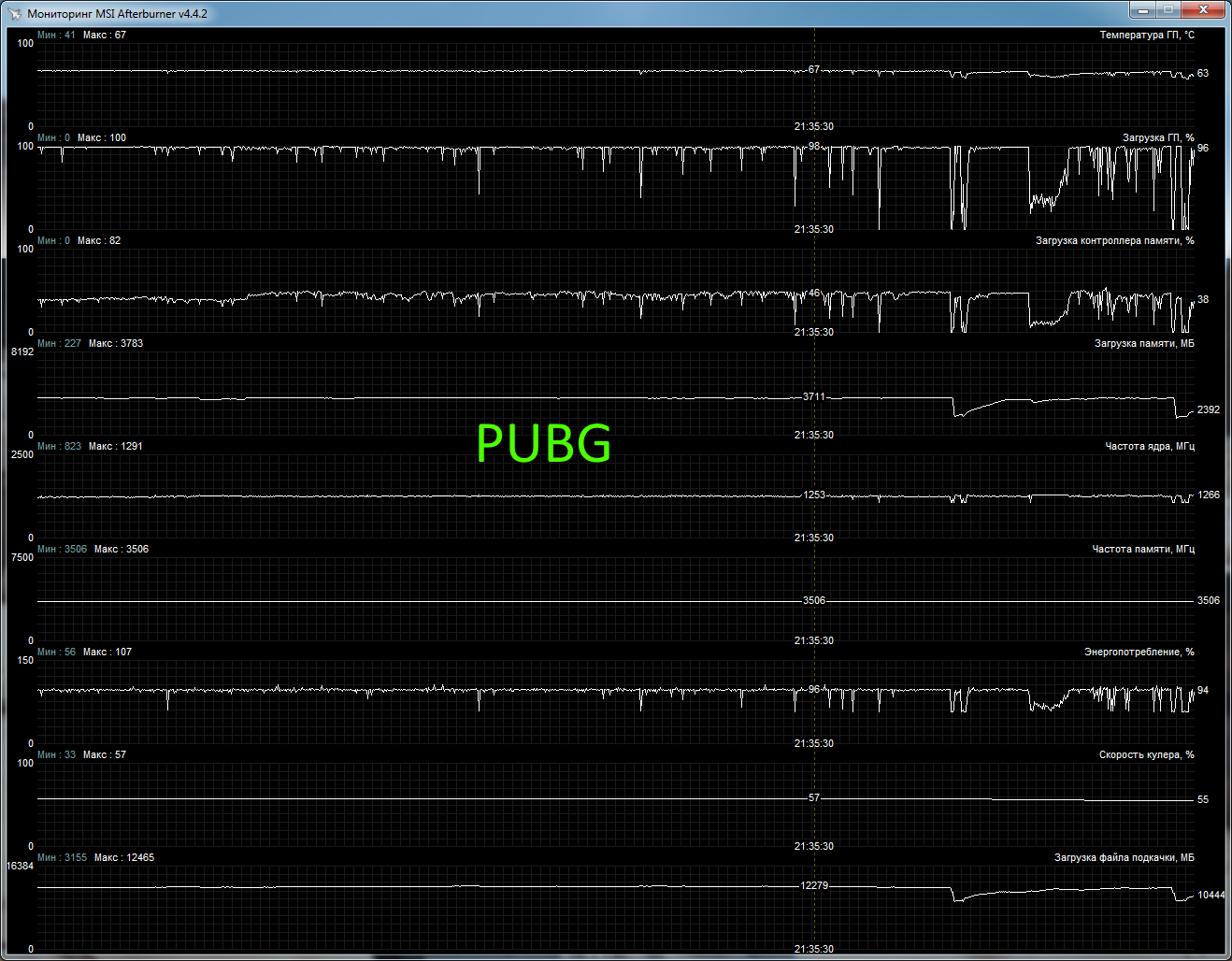The image size is (1232, 961).
Task: Click the 'Мин : 41' temperature minimum label
Action: click(56, 36)
